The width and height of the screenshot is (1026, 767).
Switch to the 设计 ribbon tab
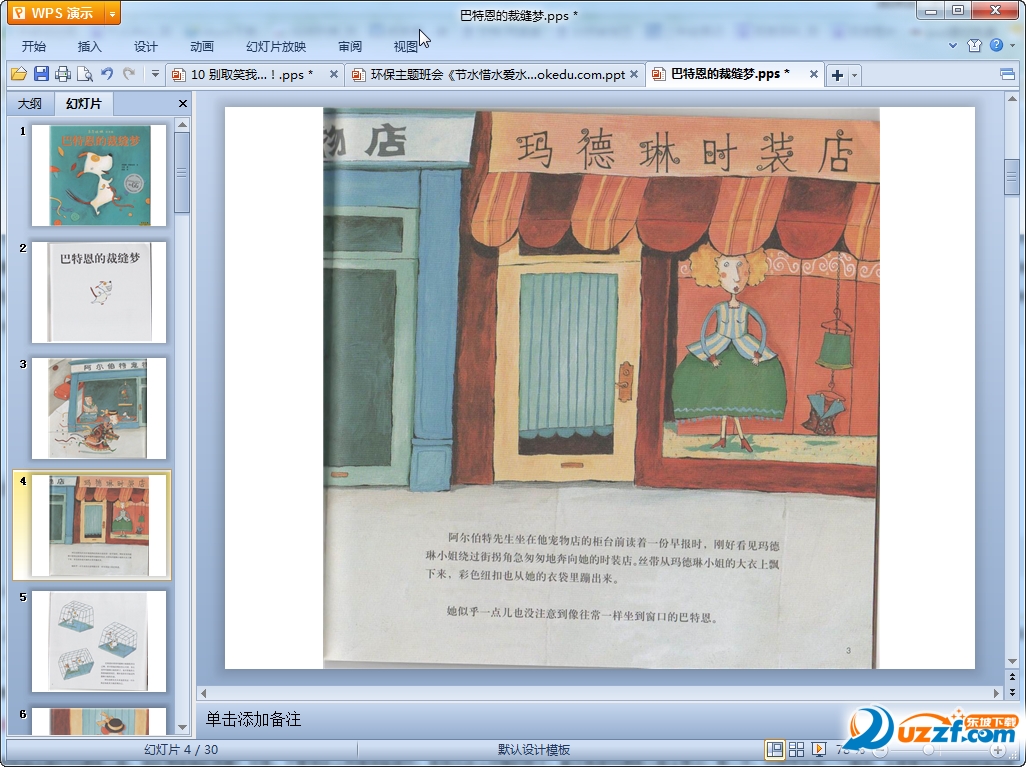coord(145,46)
